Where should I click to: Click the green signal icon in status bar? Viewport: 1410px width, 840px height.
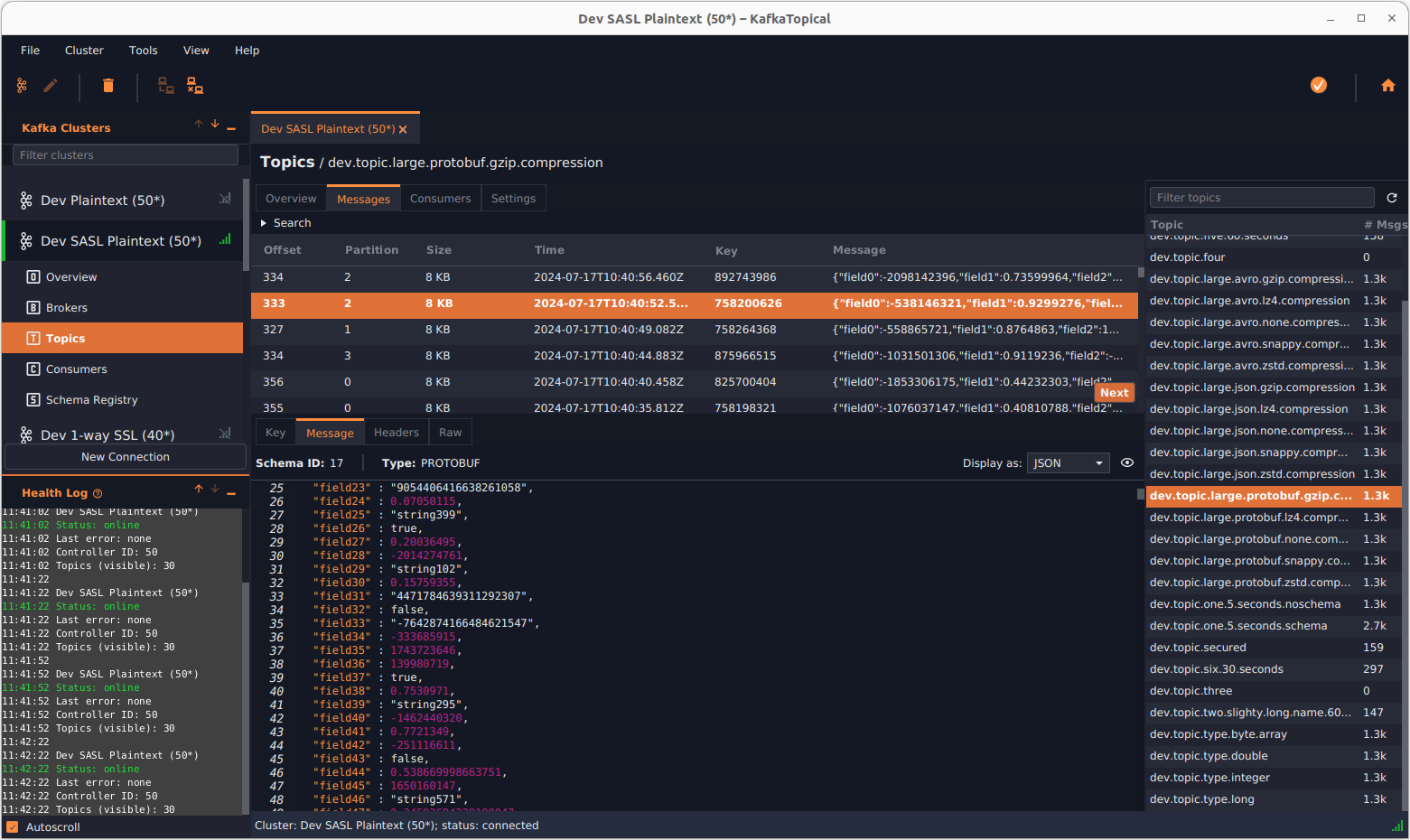click(x=1397, y=826)
